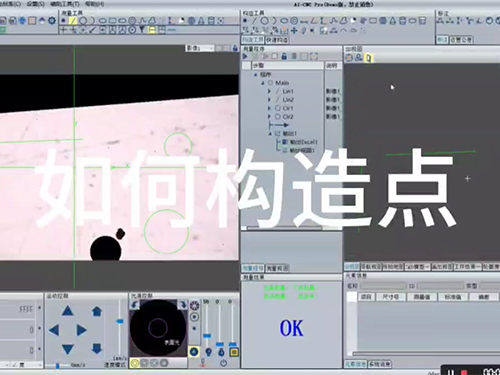The image size is (500, 375).
Task: Select the arc tool in 测量工具 toolbar
Action: 92,21
